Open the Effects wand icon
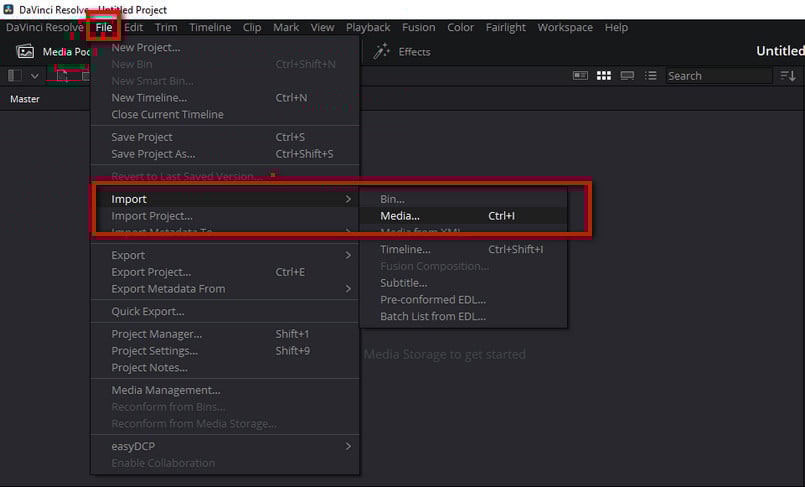805x487 pixels. pyautogui.click(x=381, y=51)
